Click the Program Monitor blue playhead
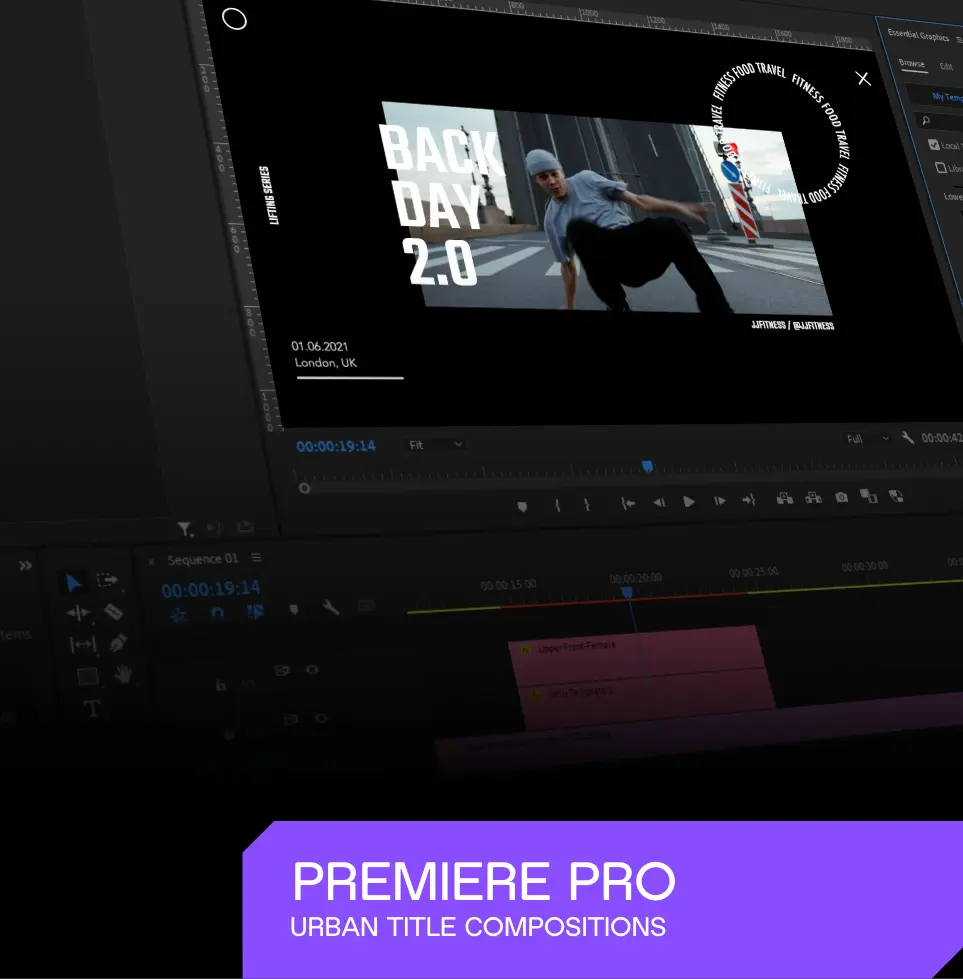963x979 pixels. click(648, 466)
